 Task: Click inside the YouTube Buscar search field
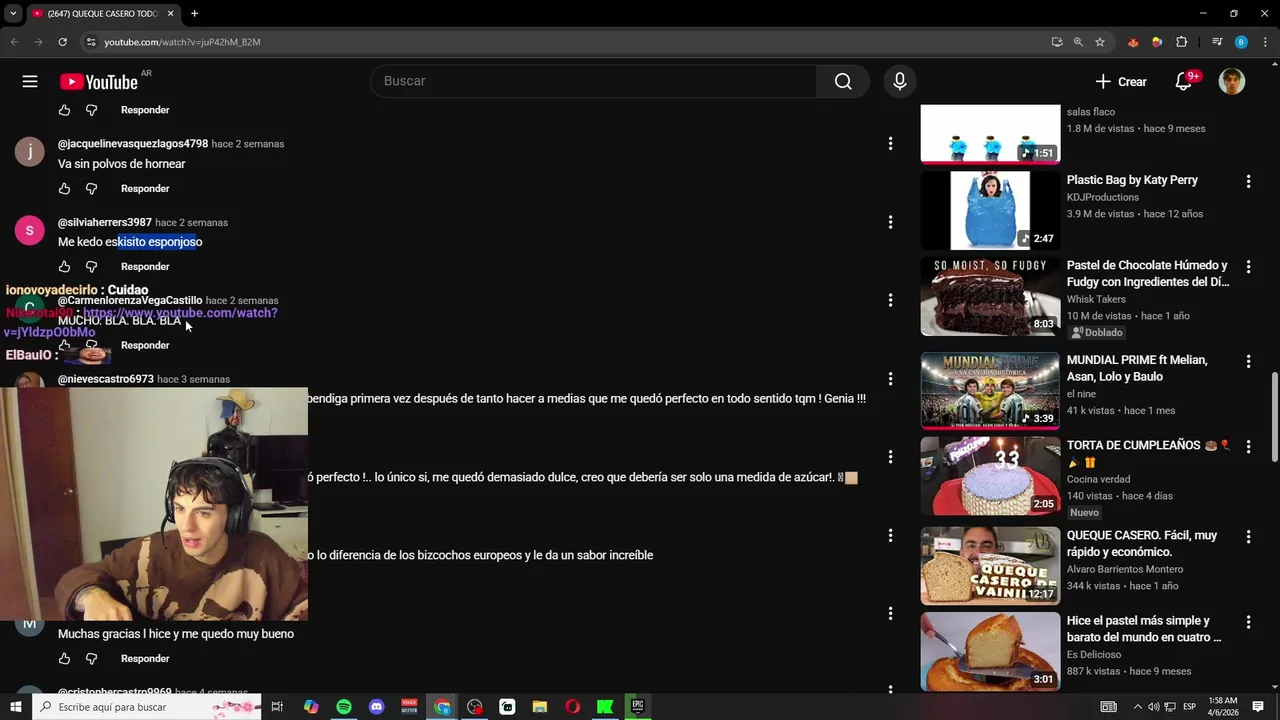click(594, 81)
